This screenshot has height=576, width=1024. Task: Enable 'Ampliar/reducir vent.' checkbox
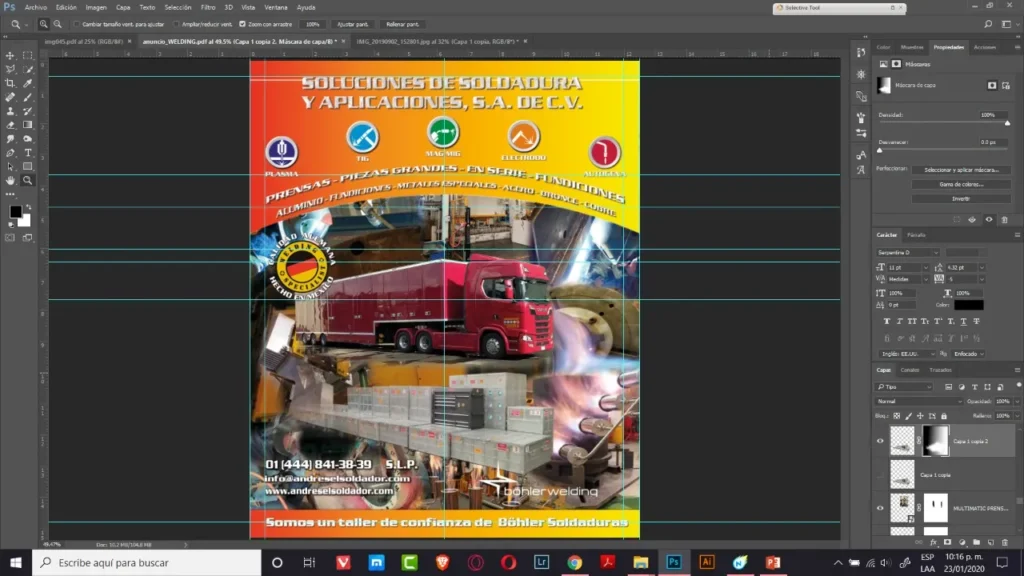[176, 24]
